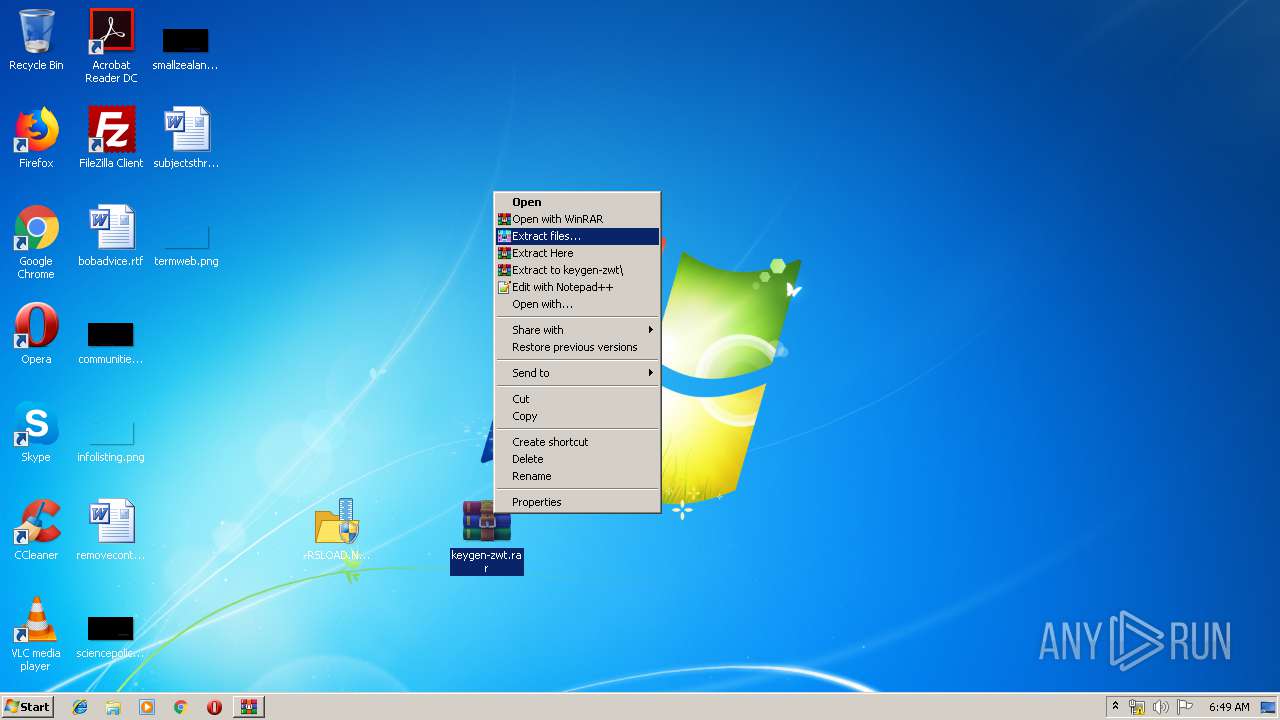Choose Copy in the context menu

tap(577, 416)
